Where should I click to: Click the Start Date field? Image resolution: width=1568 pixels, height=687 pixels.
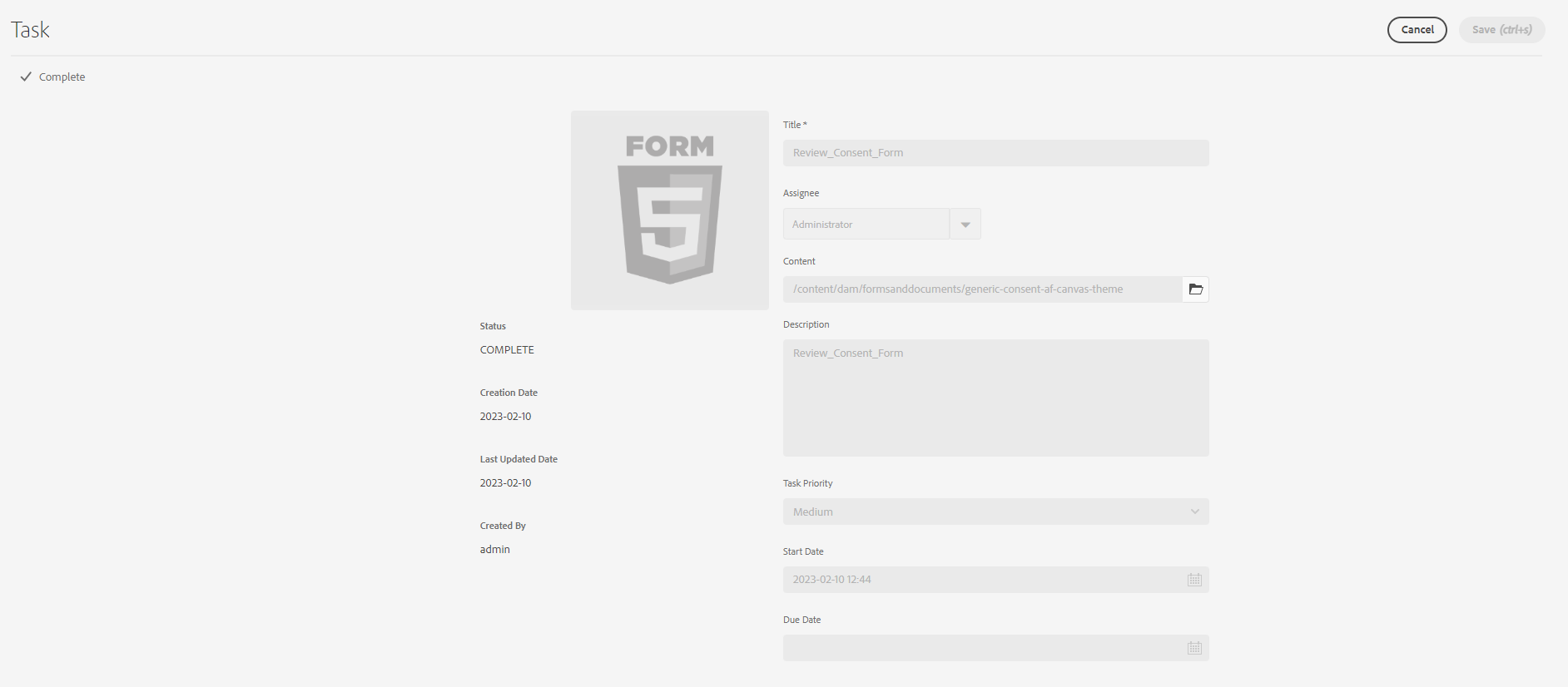click(995, 580)
